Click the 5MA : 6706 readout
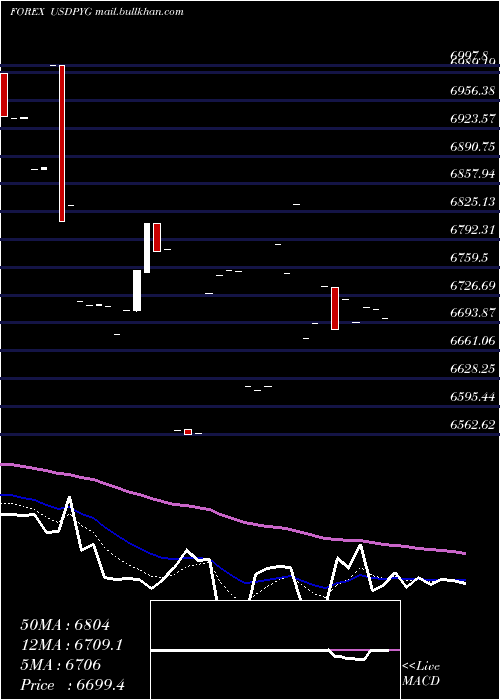500x700 pixels. pos(61,665)
